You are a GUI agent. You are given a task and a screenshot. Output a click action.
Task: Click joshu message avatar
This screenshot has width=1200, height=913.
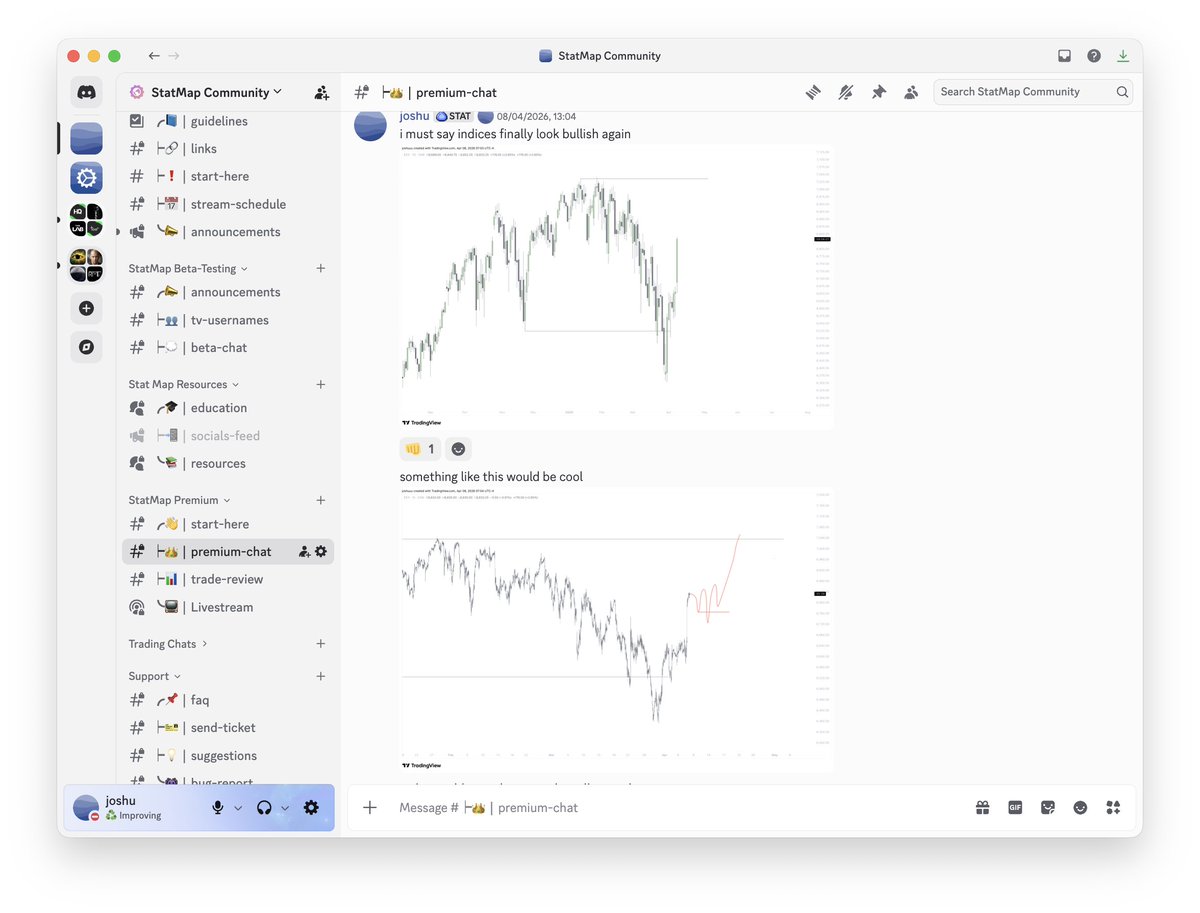pyautogui.click(x=370, y=126)
